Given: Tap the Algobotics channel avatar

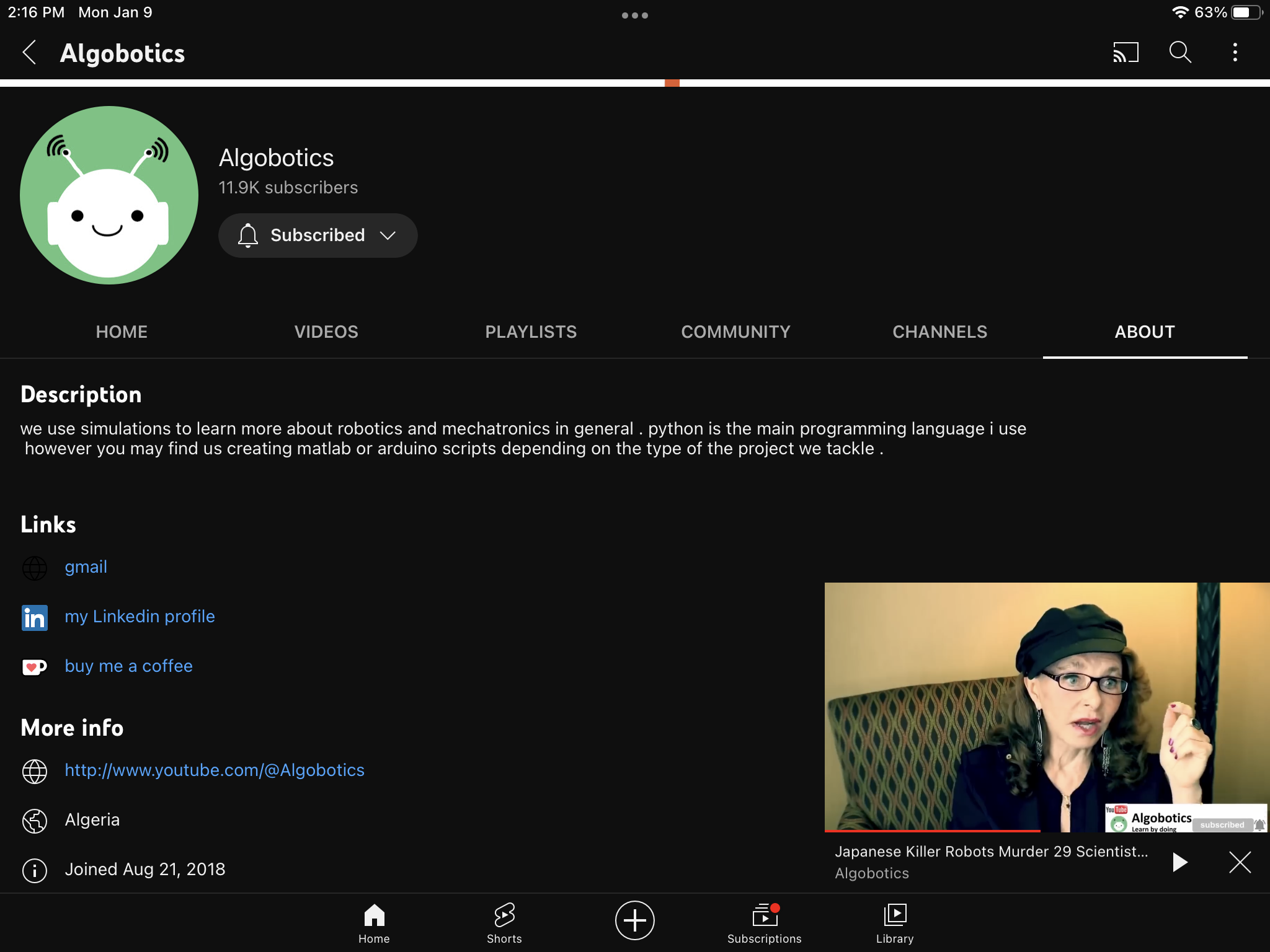Looking at the screenshot, I should pyautogui.click(x=109, y=195).
